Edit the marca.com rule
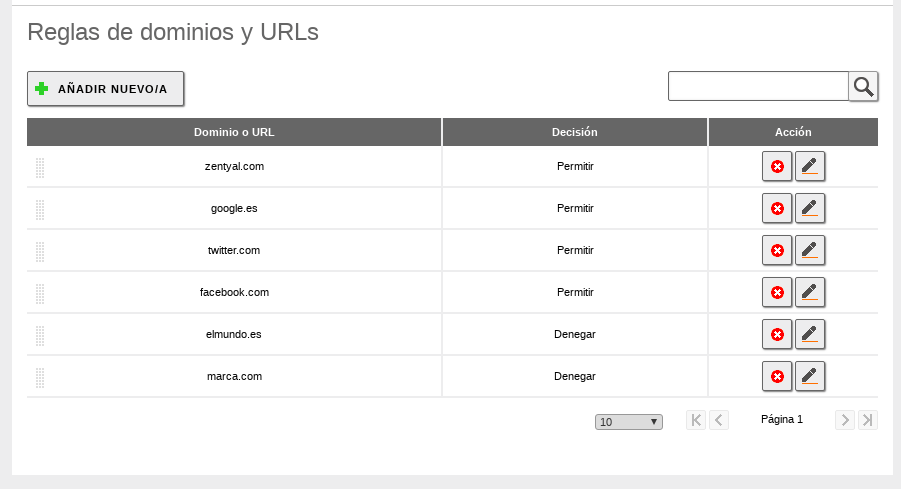The height and width of the screenshot is (489, 901). (810, 376)
